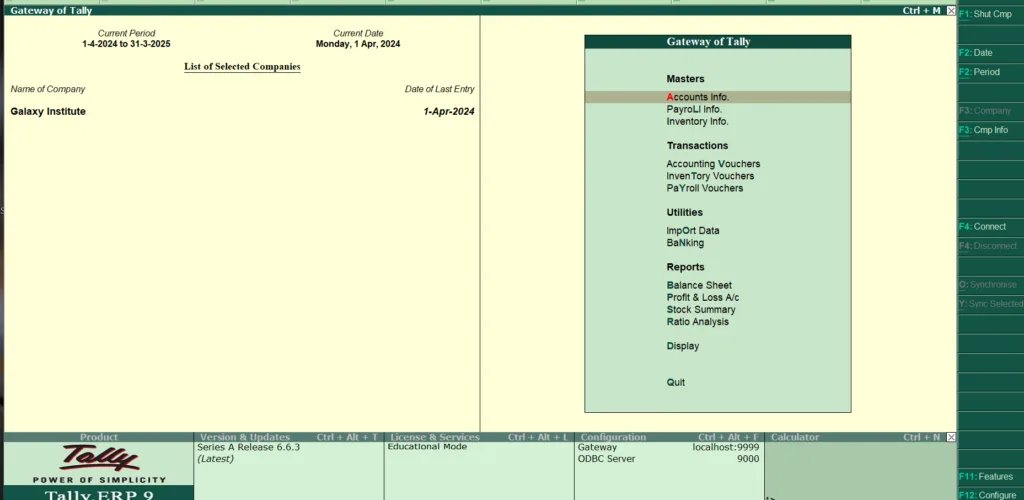Viewport: 1024px width, 500px height.
Task: View Profit & Loss A/c report
Action: click(703, 298)
